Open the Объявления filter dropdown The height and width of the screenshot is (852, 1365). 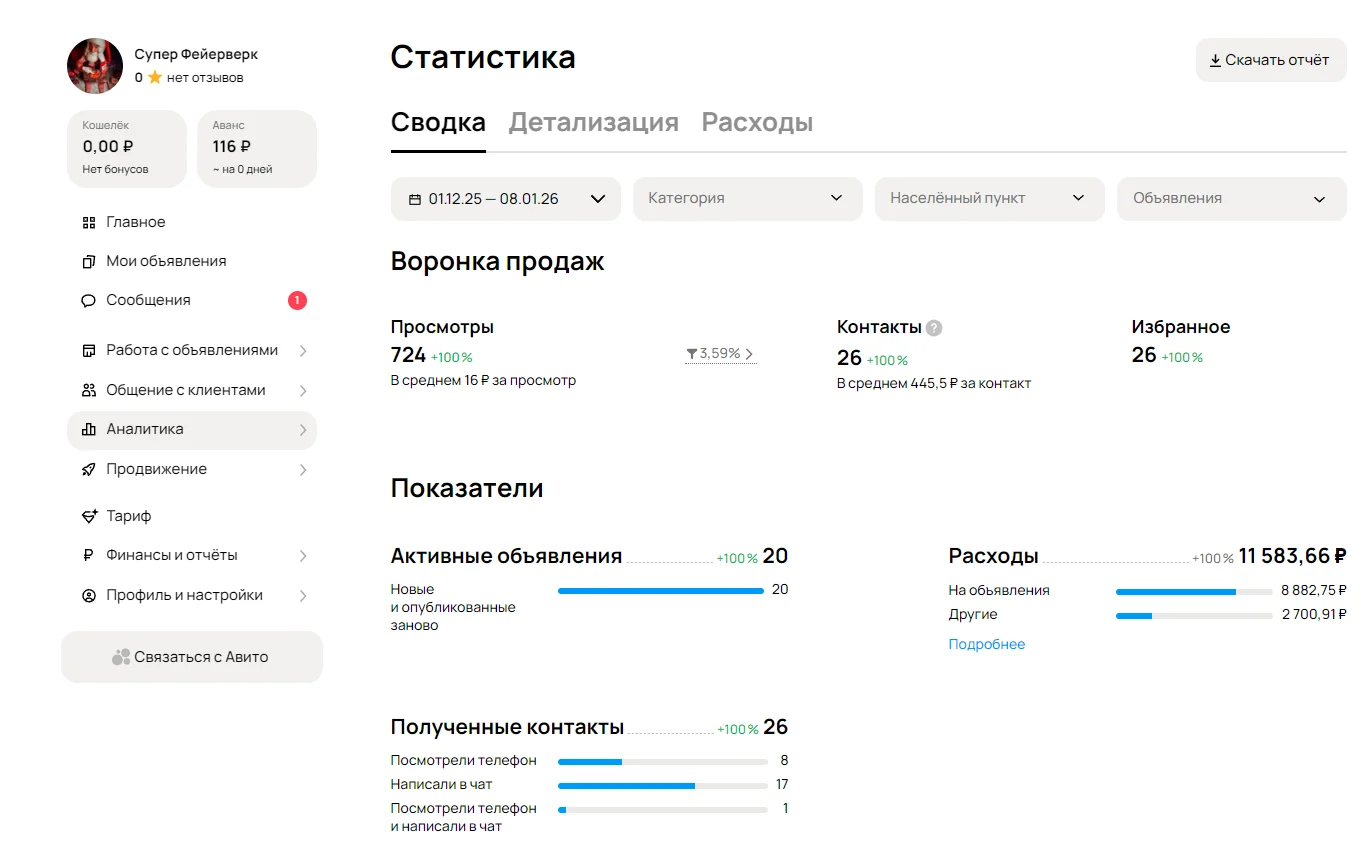point(1232,199)
